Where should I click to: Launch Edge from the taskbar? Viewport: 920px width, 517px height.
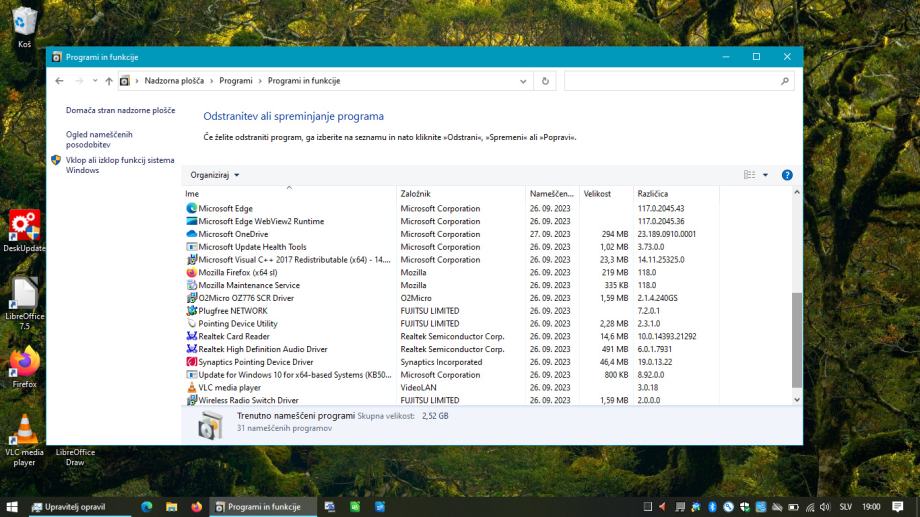[x=147, y=507]
